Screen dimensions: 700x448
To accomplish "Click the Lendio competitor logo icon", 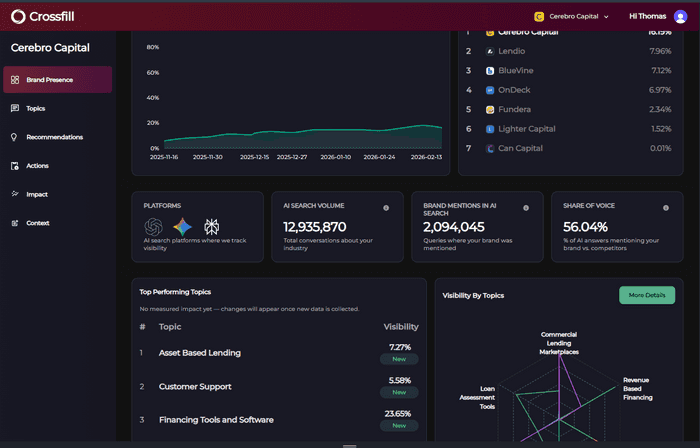I will click(x=490, y=51).
